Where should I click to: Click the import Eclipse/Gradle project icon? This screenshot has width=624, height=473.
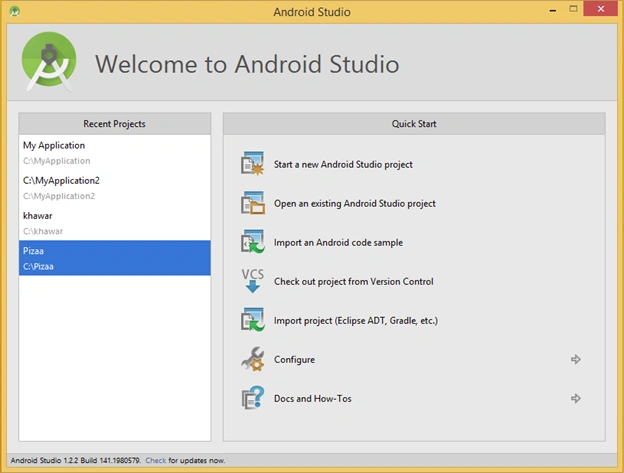coord(252,319)
